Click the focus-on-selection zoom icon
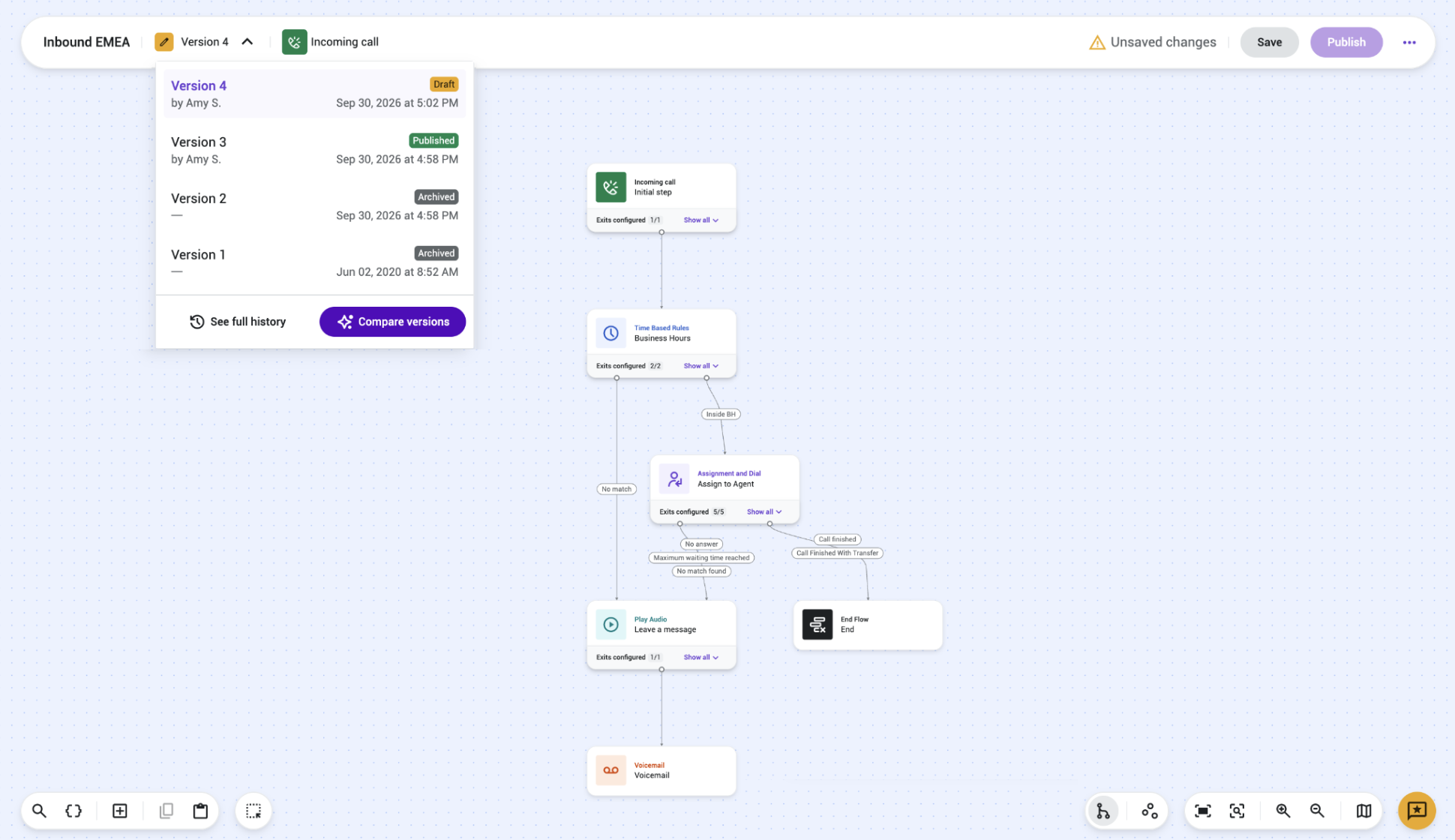Screen dimensions: 1455x840 [x=1237, y=811]
